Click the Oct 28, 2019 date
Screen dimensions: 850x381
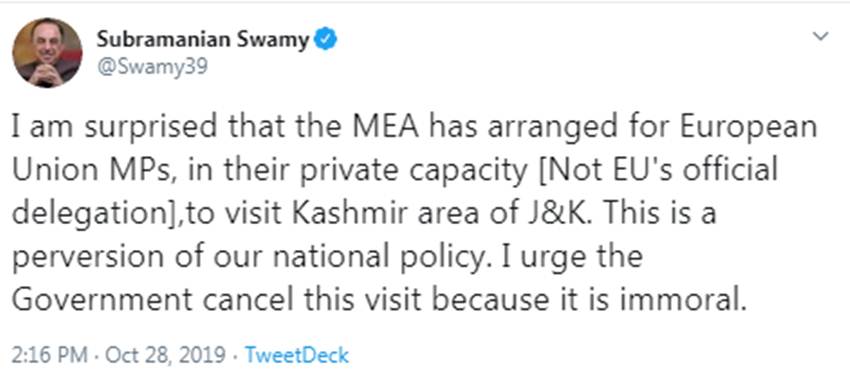(165, 356)
